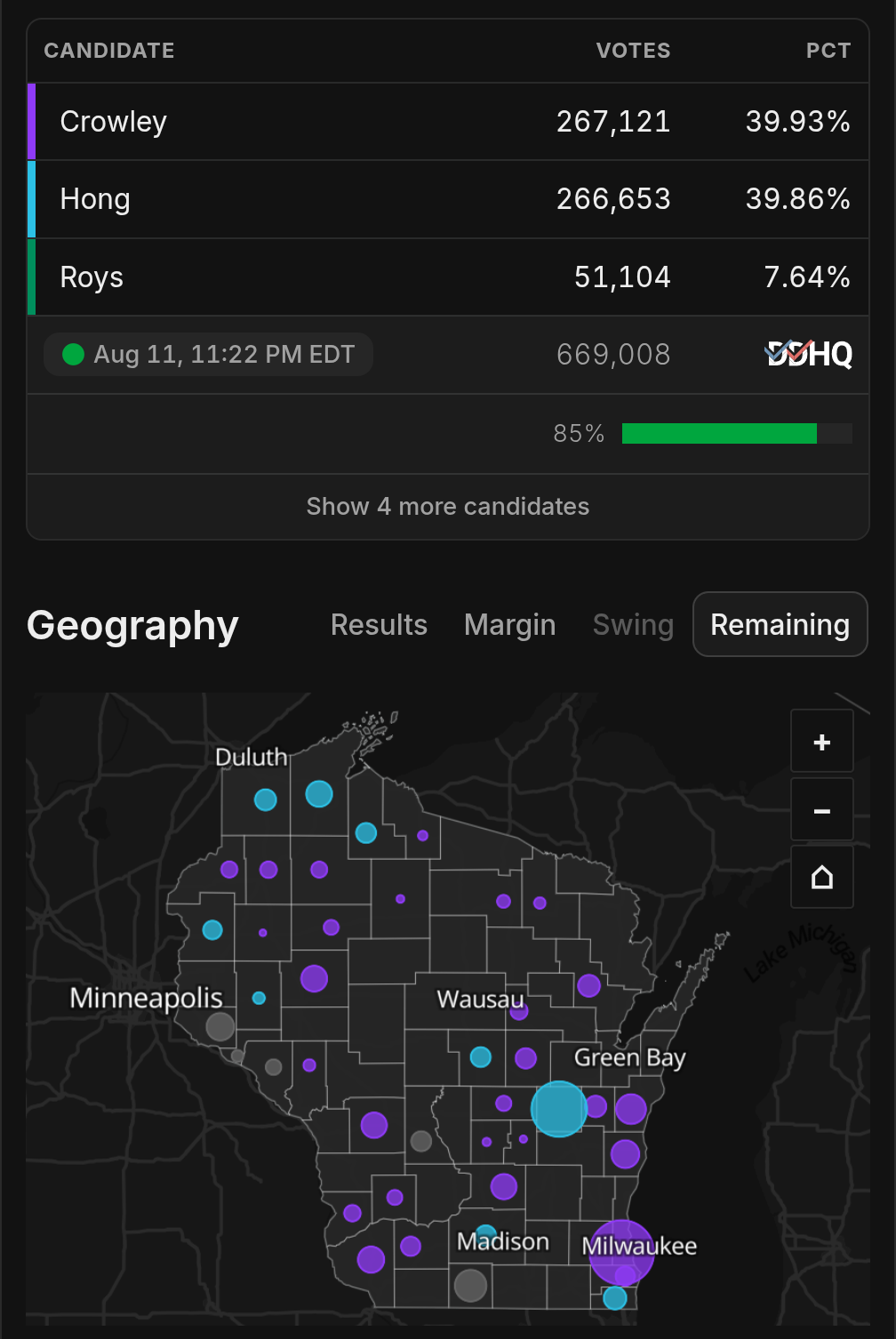The height and width of the screenshot is (1339, 896).
Task: Switch to the Margin map view
Action: tap(509, 625)
